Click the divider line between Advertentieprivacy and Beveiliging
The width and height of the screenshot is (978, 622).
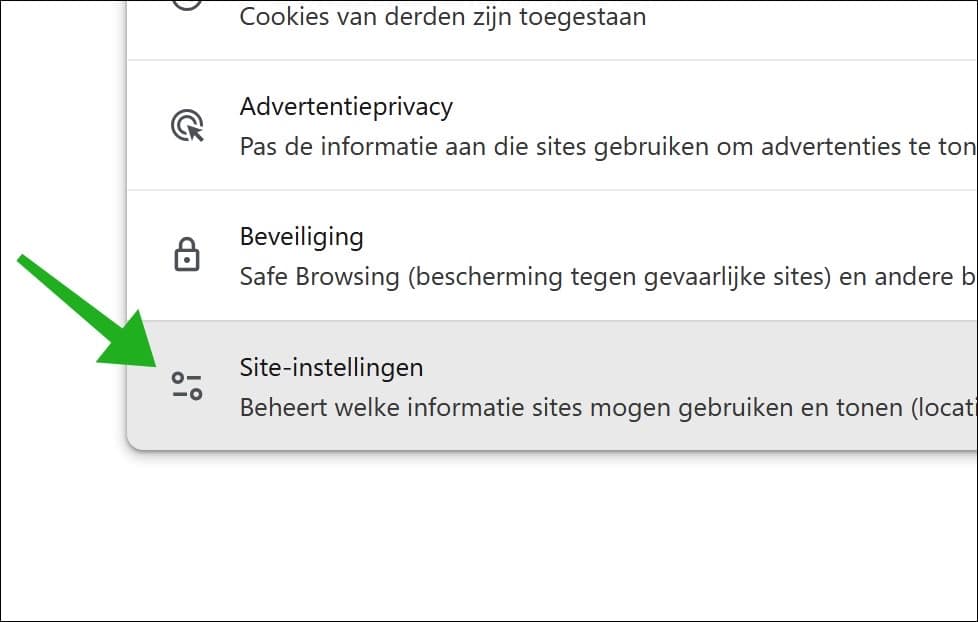[552, 190]
